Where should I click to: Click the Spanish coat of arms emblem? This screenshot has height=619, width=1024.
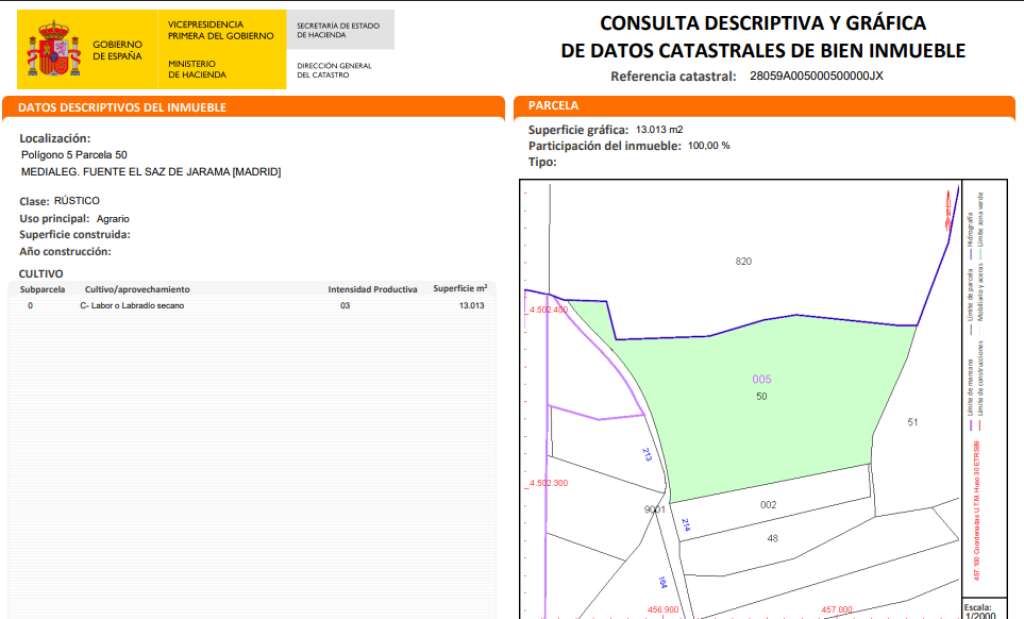tap(53, 51)
